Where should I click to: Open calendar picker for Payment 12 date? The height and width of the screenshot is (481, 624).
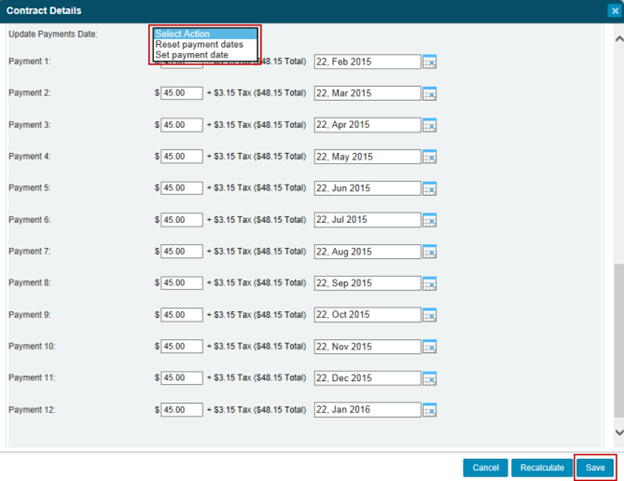pos(430,410)
